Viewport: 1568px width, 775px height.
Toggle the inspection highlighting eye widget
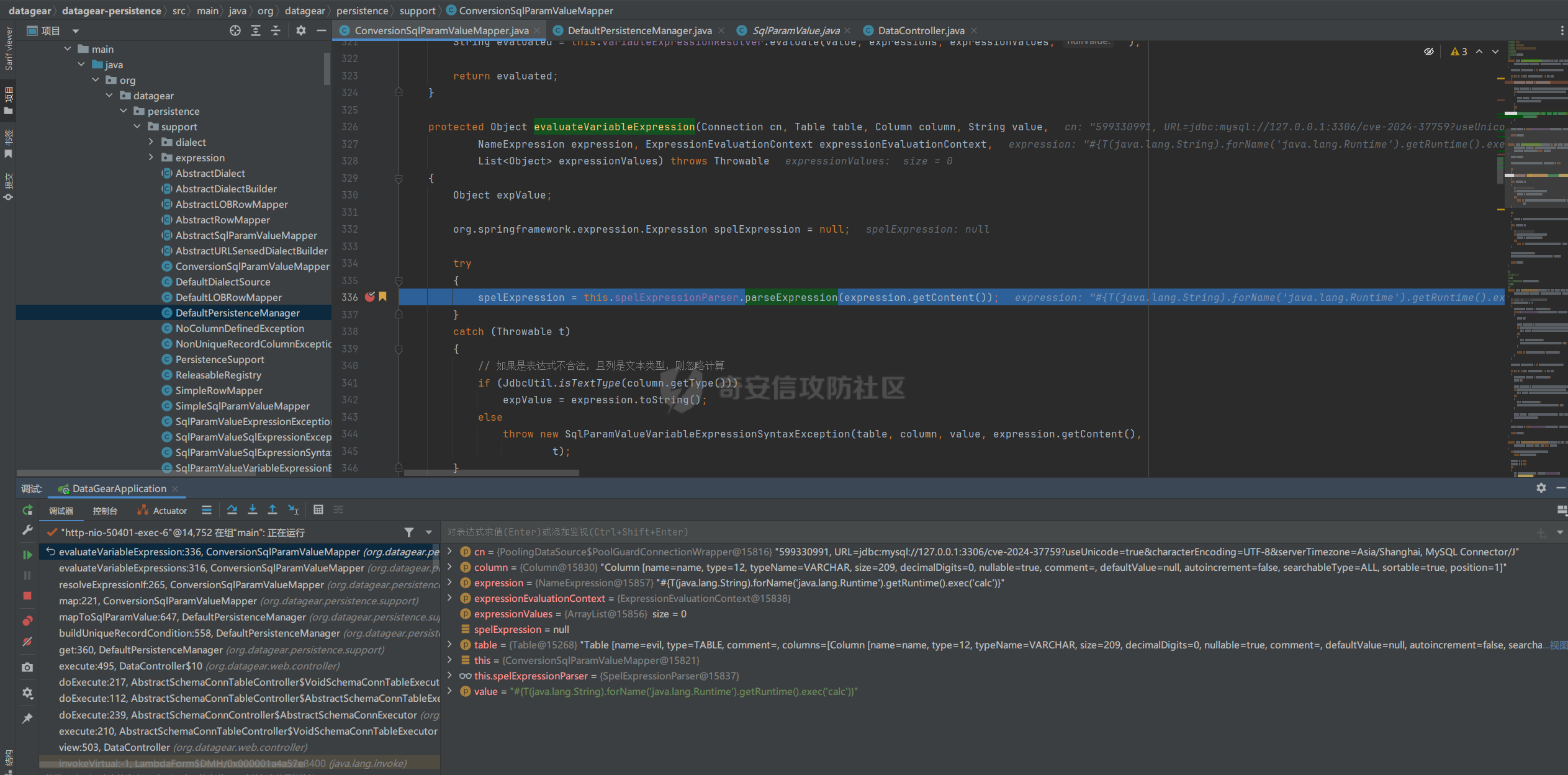tap(1429, 52)
